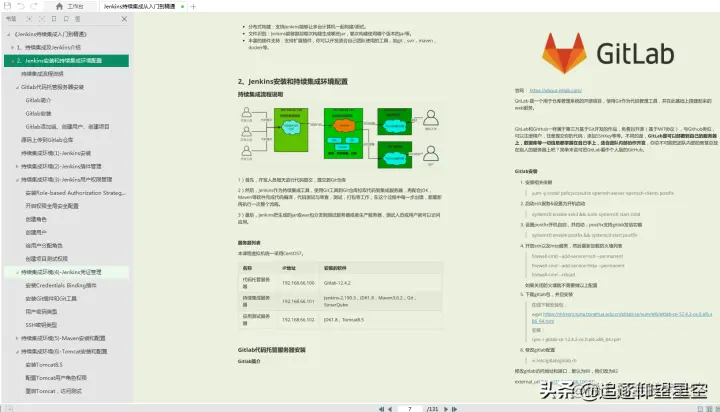
Task: Collapse Gitlab代码托管服务器安装 node
Action: click(17, 87)
